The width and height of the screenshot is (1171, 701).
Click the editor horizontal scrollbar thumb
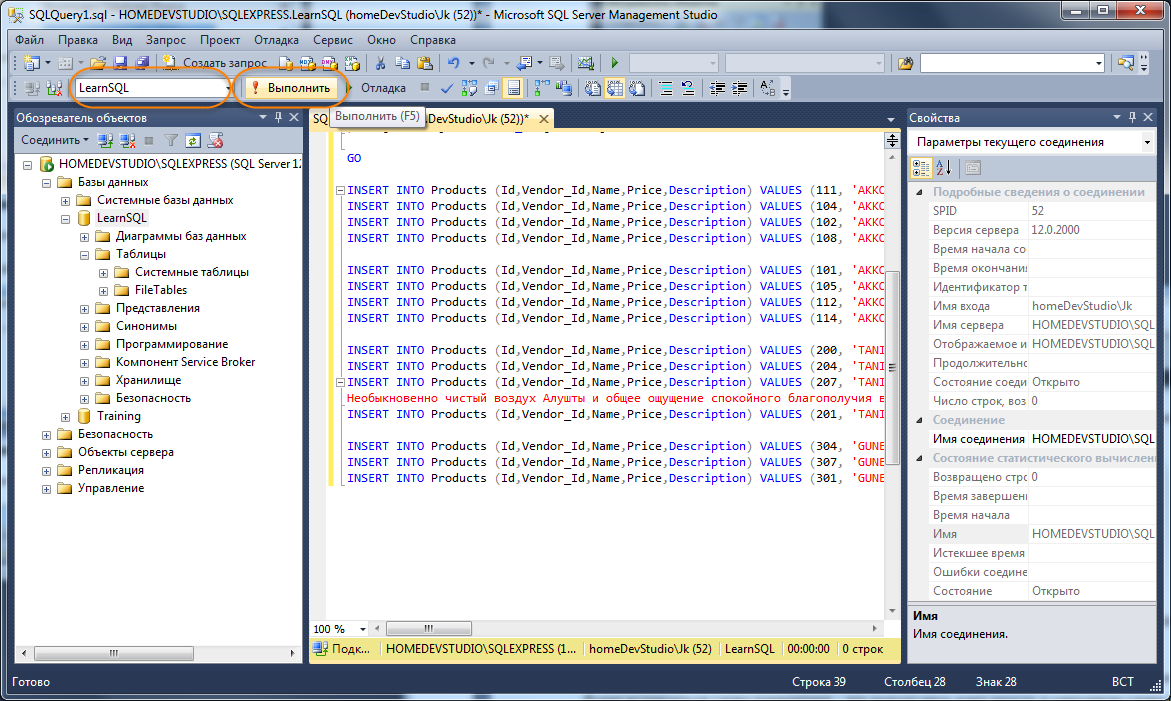point(429,629)
